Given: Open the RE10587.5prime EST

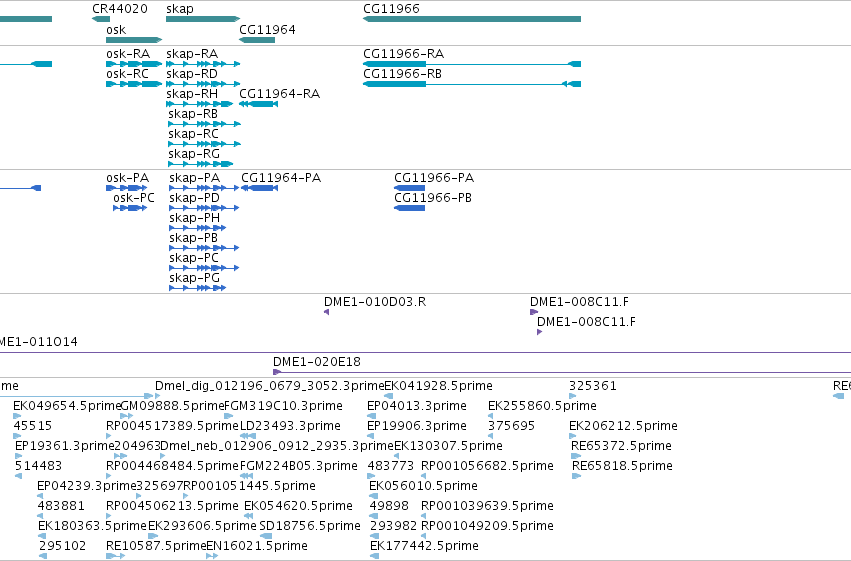Looking at the screenshot, I should tap(115, 556).
